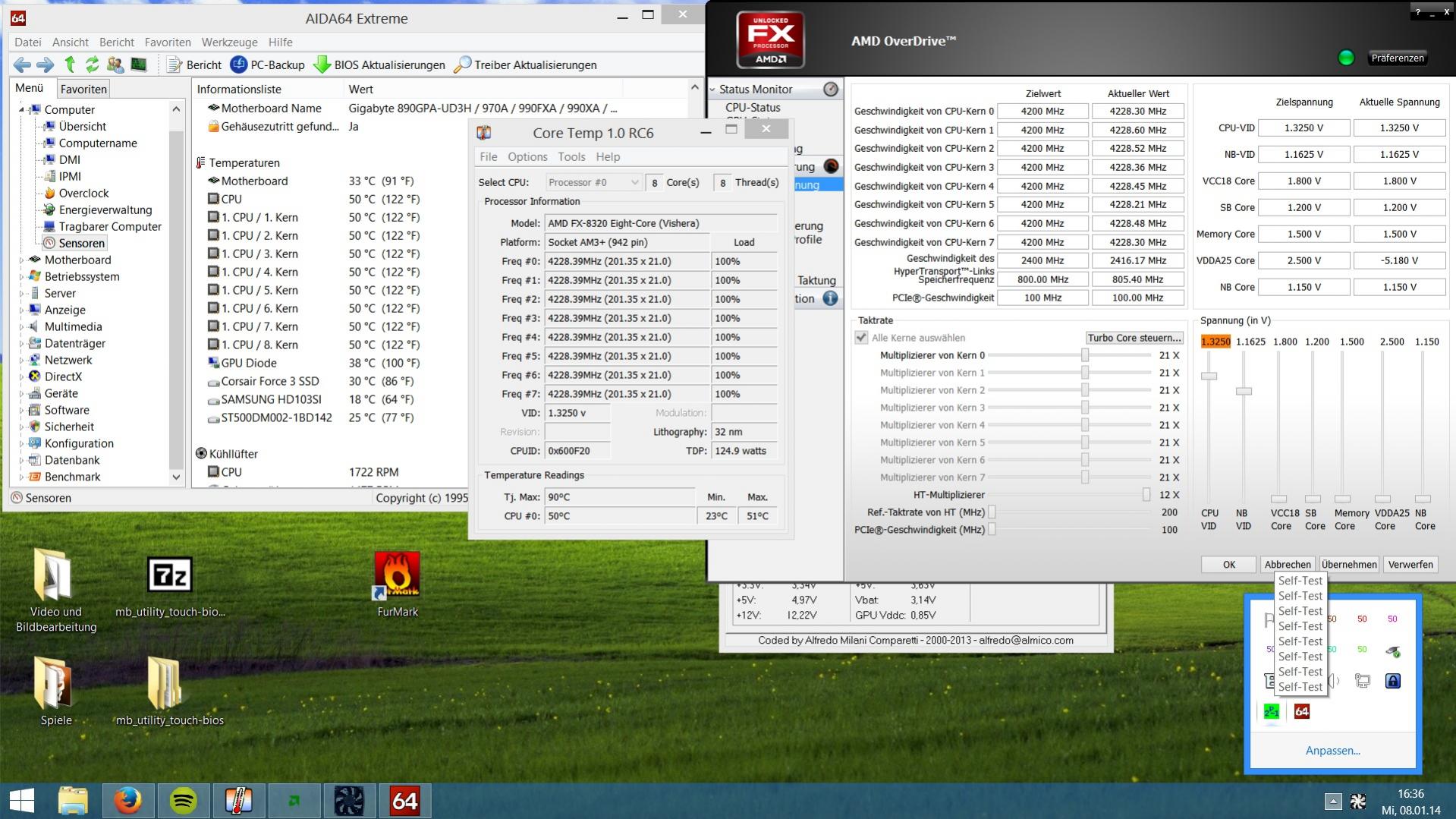The width and height of the screenshot is (1456, 819).
Task: Open BIOS Aktualisierungen in AIDA64
Action: [x=379, y=65]
